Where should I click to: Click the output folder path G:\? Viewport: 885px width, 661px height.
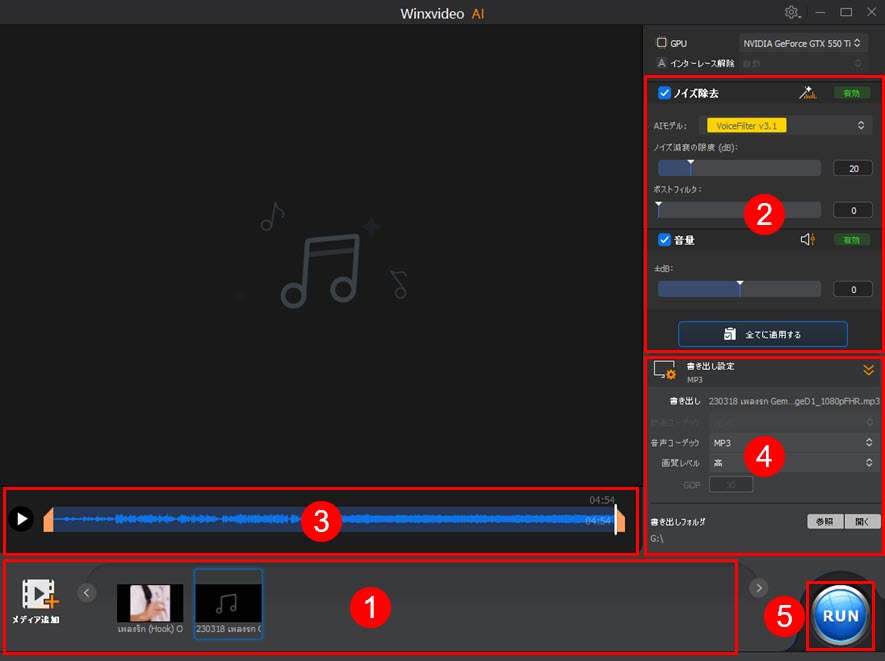[x=656, y=539]
